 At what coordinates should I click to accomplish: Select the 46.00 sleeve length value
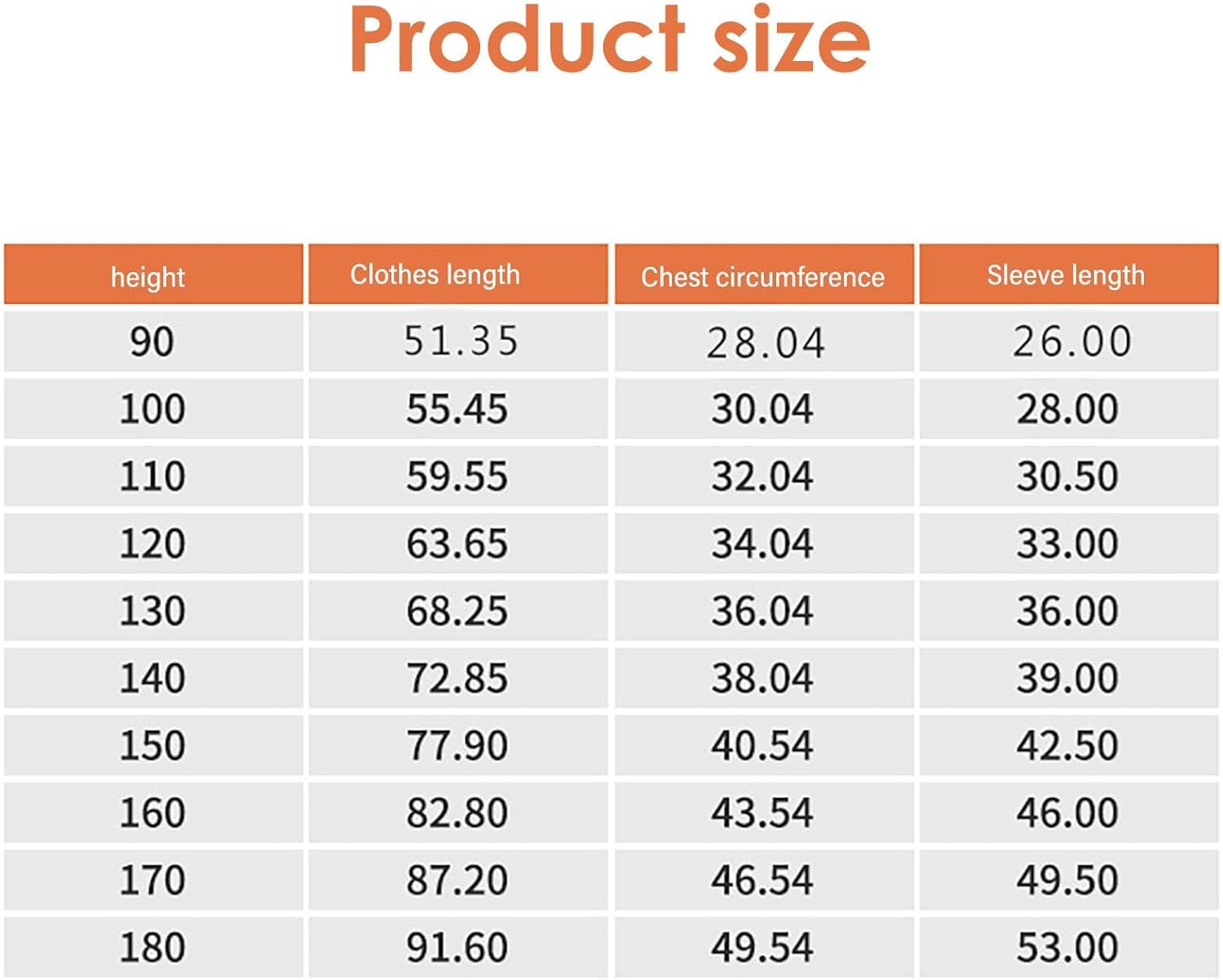(x=1066, y=813)
